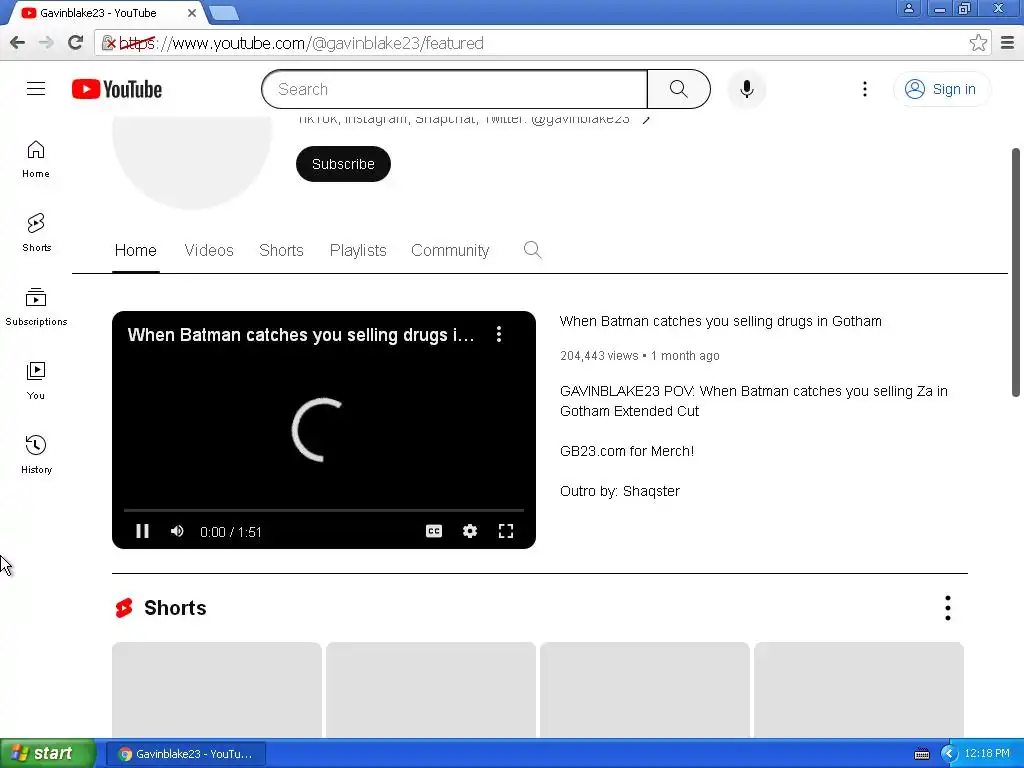Subscribe to the channel
Image resolution: width=1024 pixels, height=768 pixels.
[x=344, y=164]
